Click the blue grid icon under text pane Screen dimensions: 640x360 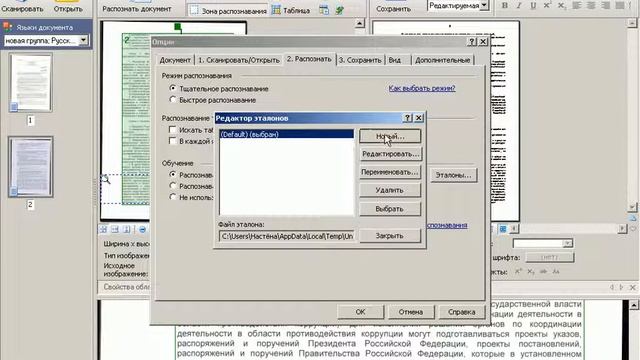(x=503, y=229)
